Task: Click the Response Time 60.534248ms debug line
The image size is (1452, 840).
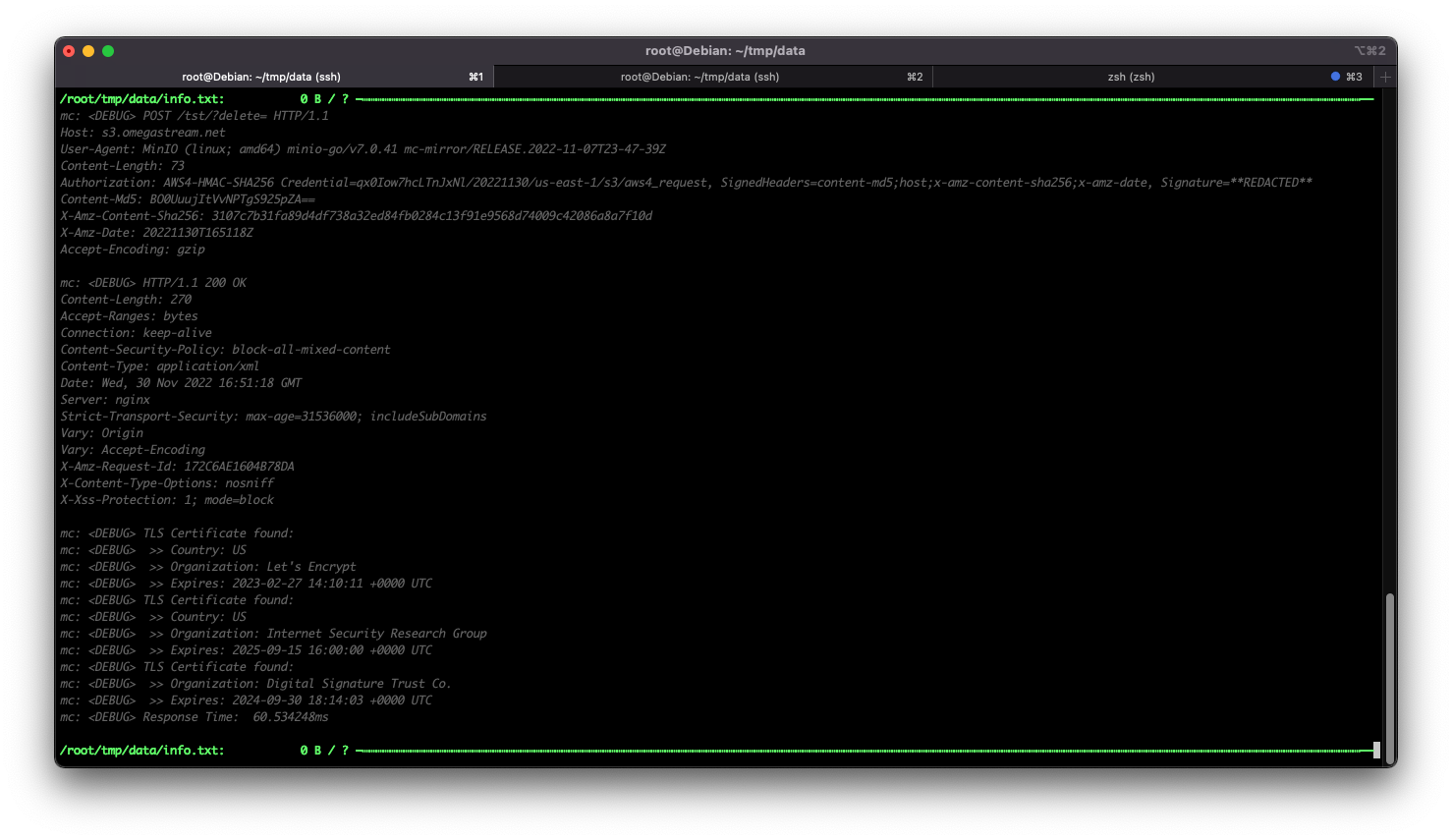Action: tap(196, 716)
